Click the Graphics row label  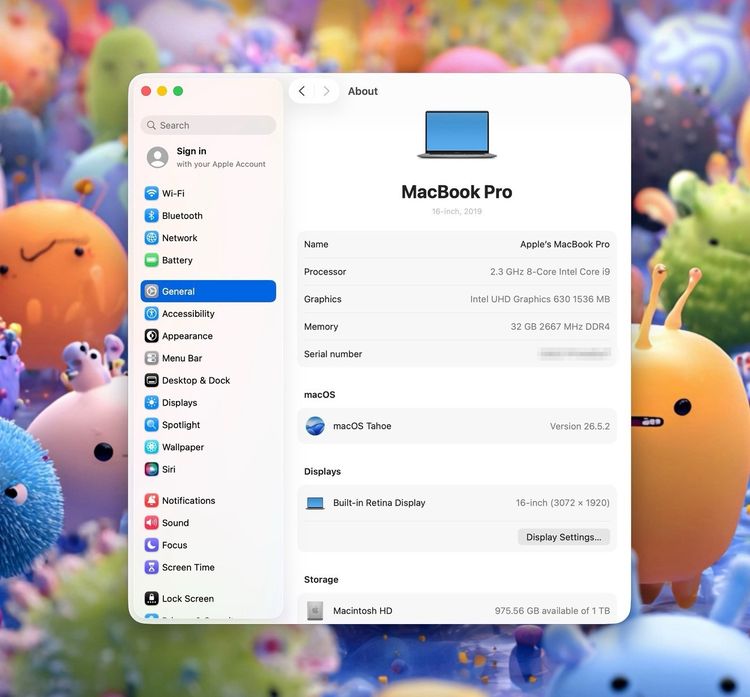tap(322, 299)
